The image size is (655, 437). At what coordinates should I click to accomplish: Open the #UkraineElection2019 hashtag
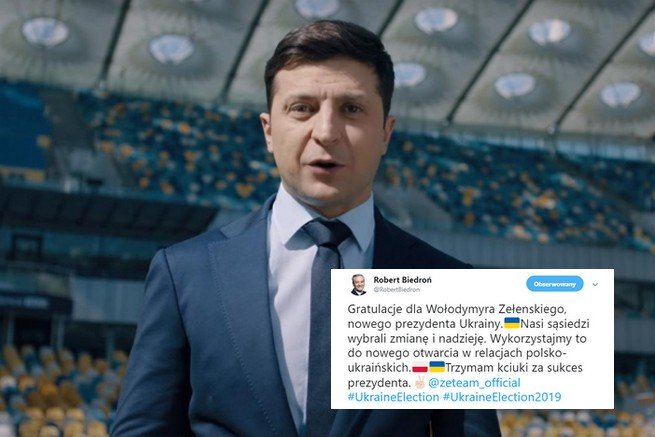click(x=502, y=397)
